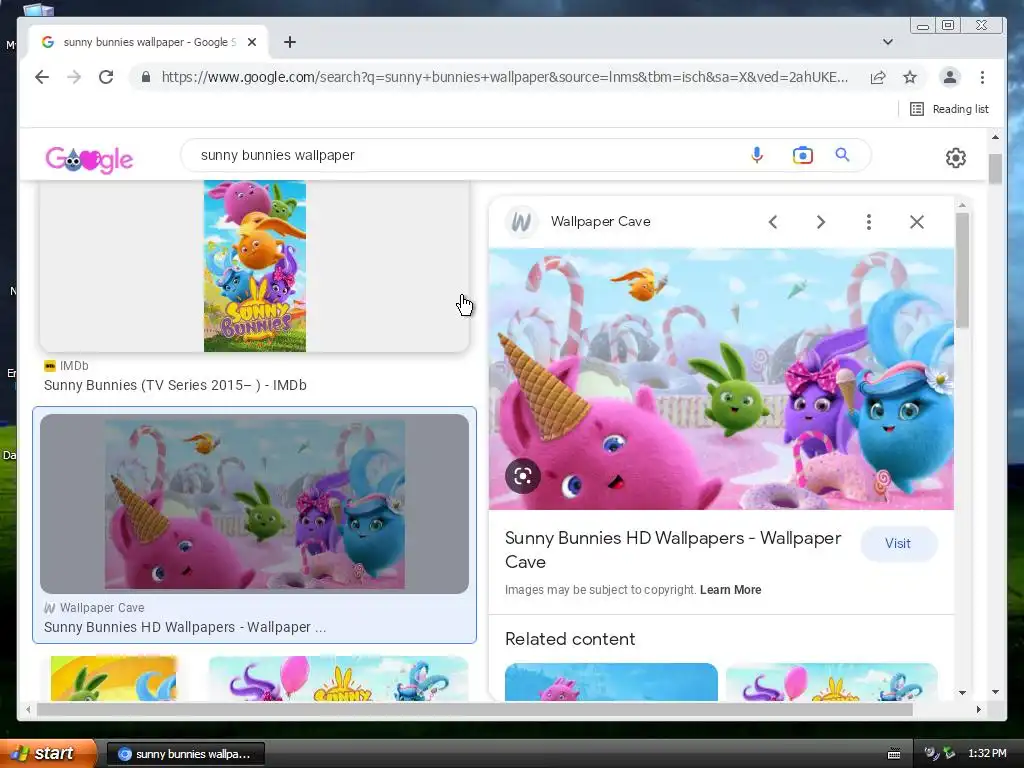Open the IMDb Sunny Bunnies poster thumbnail
This screenshot has height=768, width=1024.
pyautogui.click(x=255, y=266)
